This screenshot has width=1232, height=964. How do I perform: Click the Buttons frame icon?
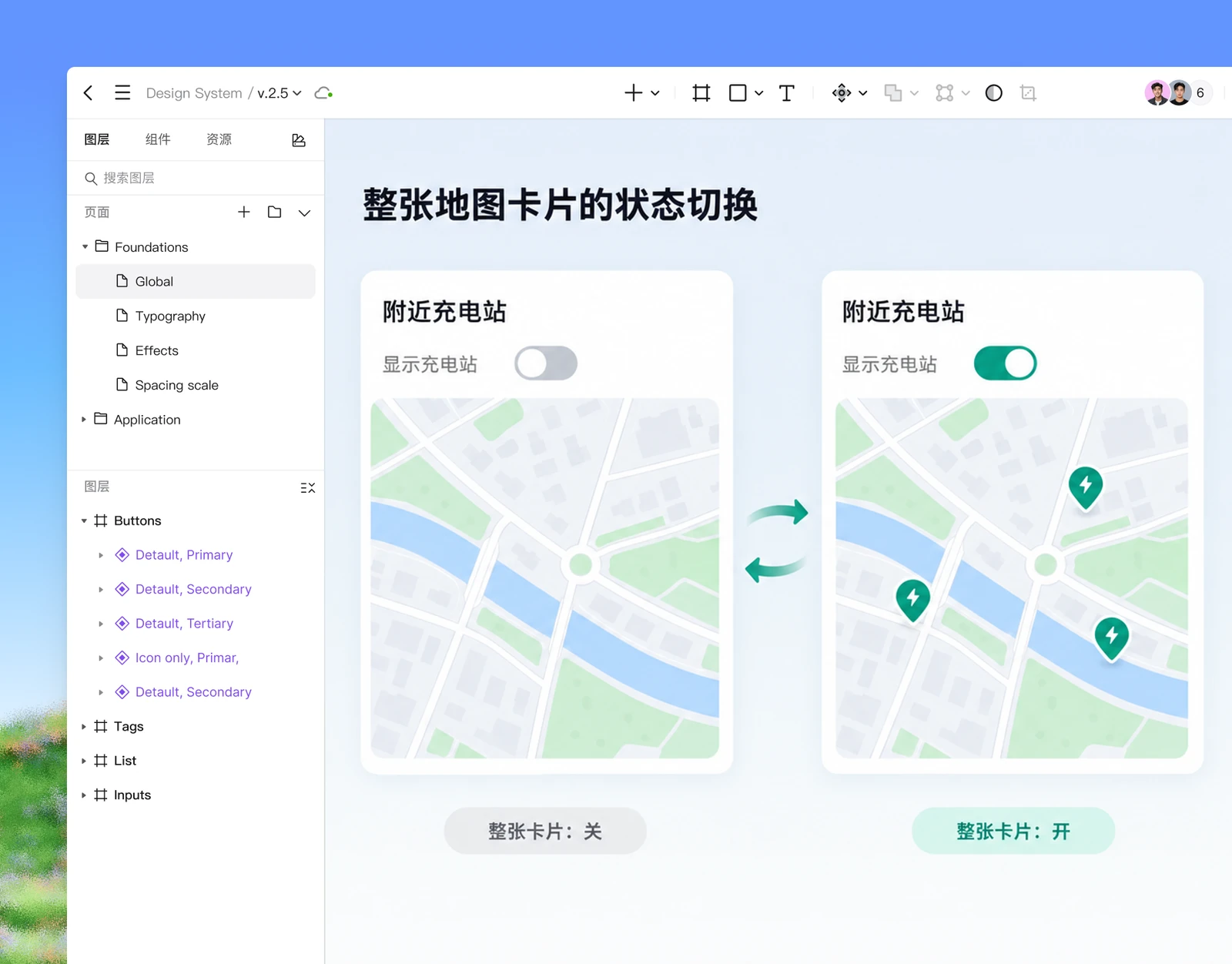point(101,520)
